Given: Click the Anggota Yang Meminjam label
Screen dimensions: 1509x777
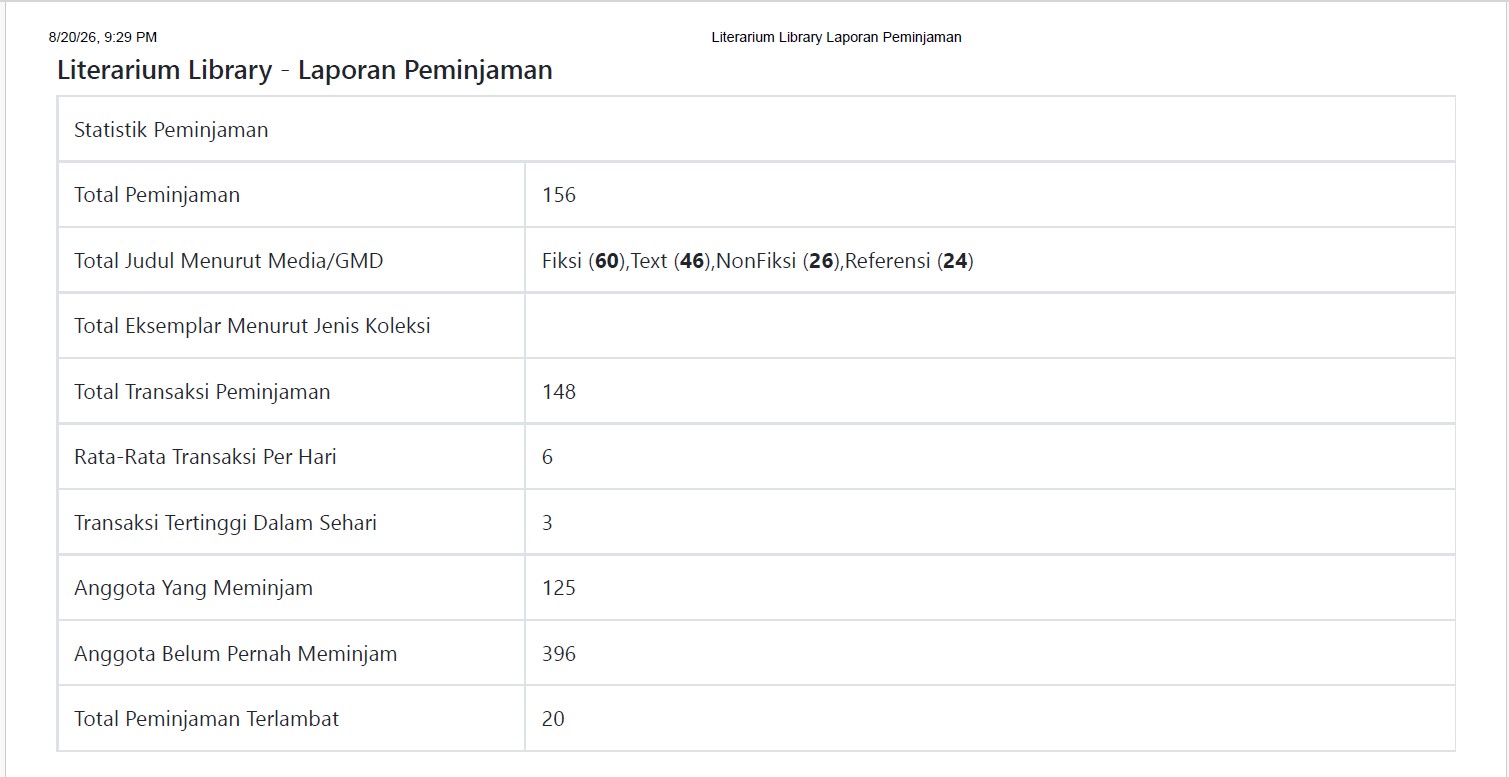Looking at the screenshot, I should click(x=193, y=588).
